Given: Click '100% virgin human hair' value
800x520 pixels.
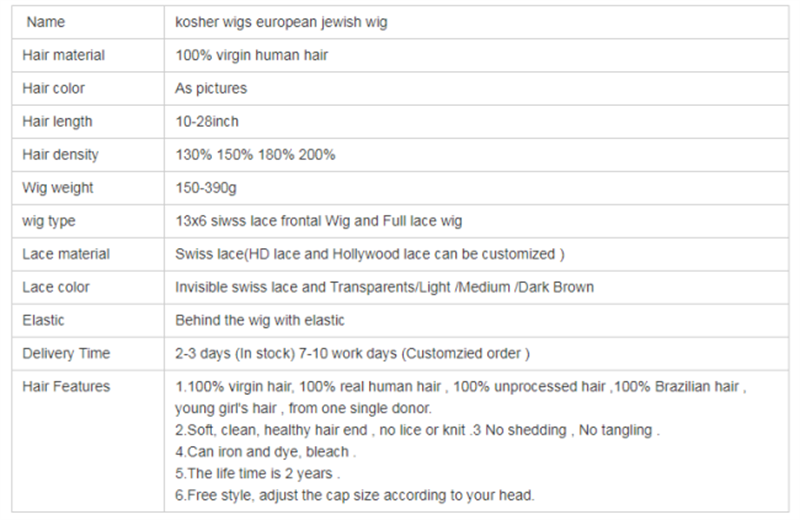Looking at the screenshot, I should 252,55.
